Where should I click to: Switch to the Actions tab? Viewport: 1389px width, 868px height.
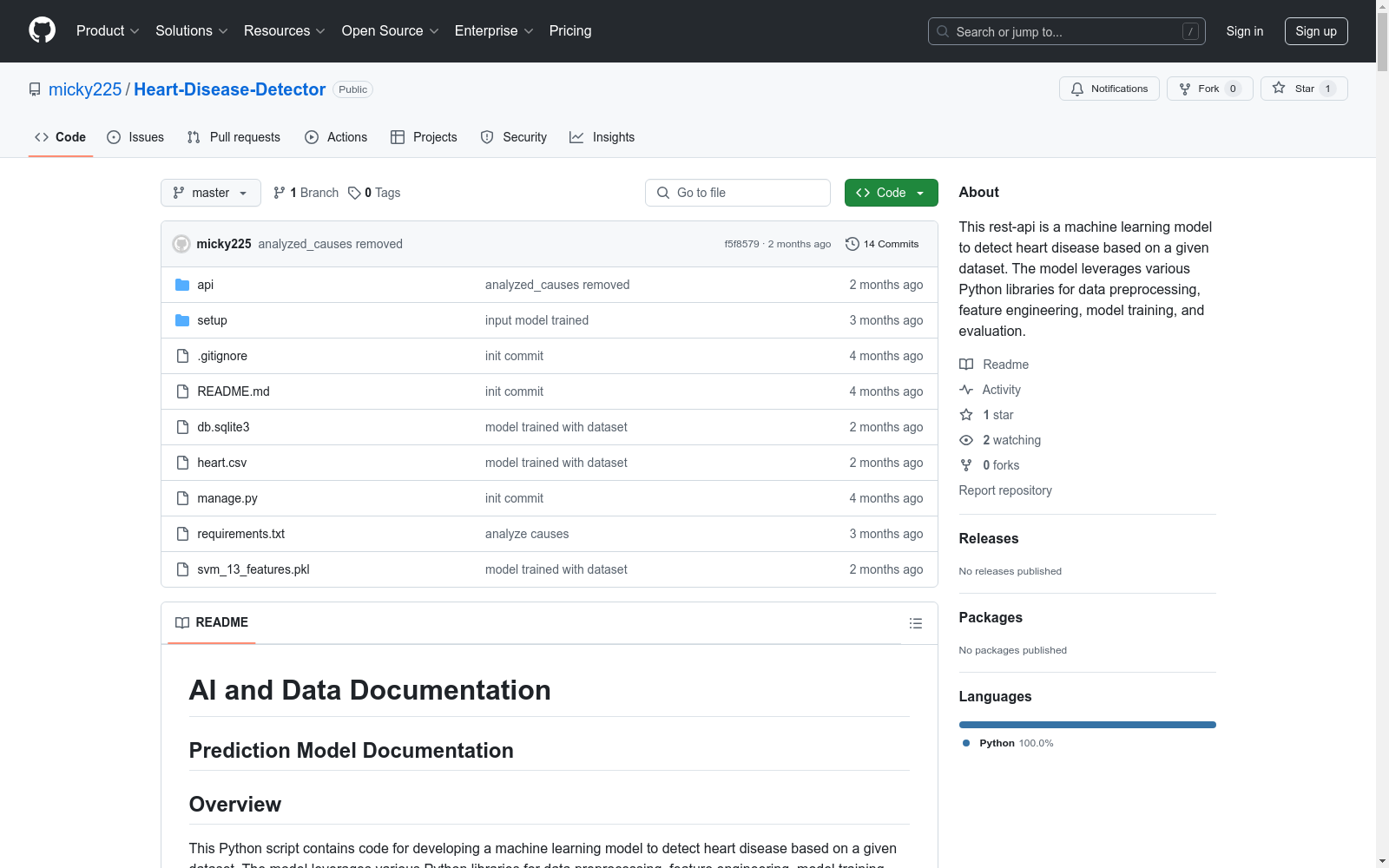click(336, 137)
